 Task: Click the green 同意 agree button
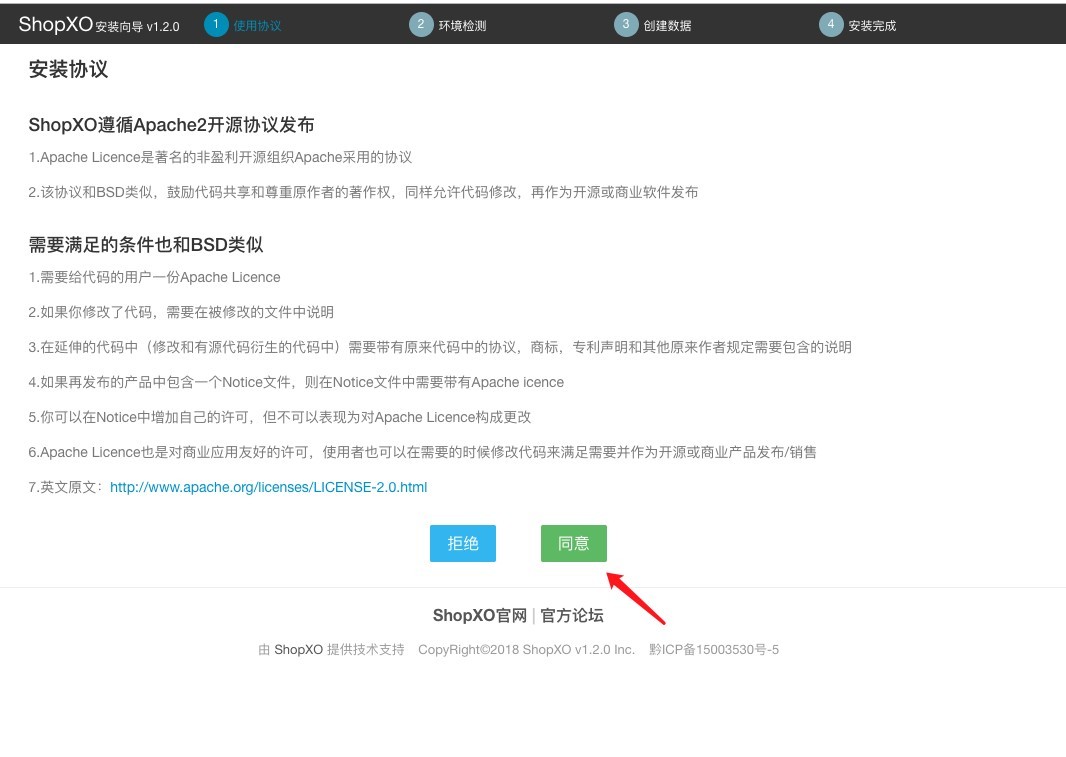pyautogui.click(x=573, y=543)
